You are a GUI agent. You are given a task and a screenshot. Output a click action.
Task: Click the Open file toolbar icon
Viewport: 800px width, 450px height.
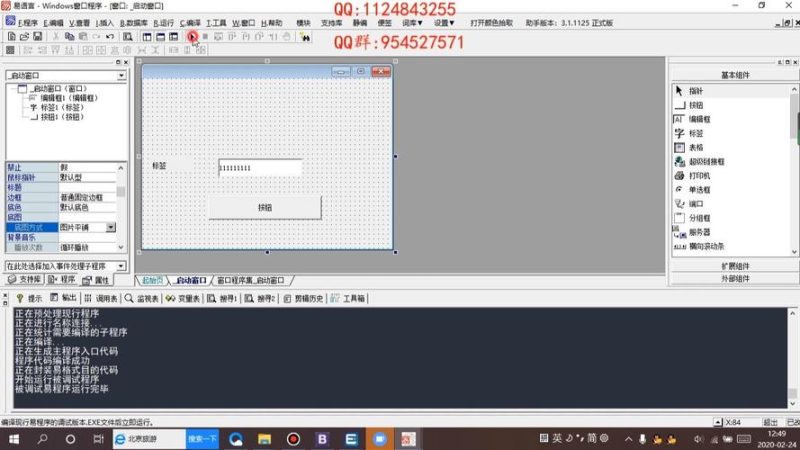point(24,37)
